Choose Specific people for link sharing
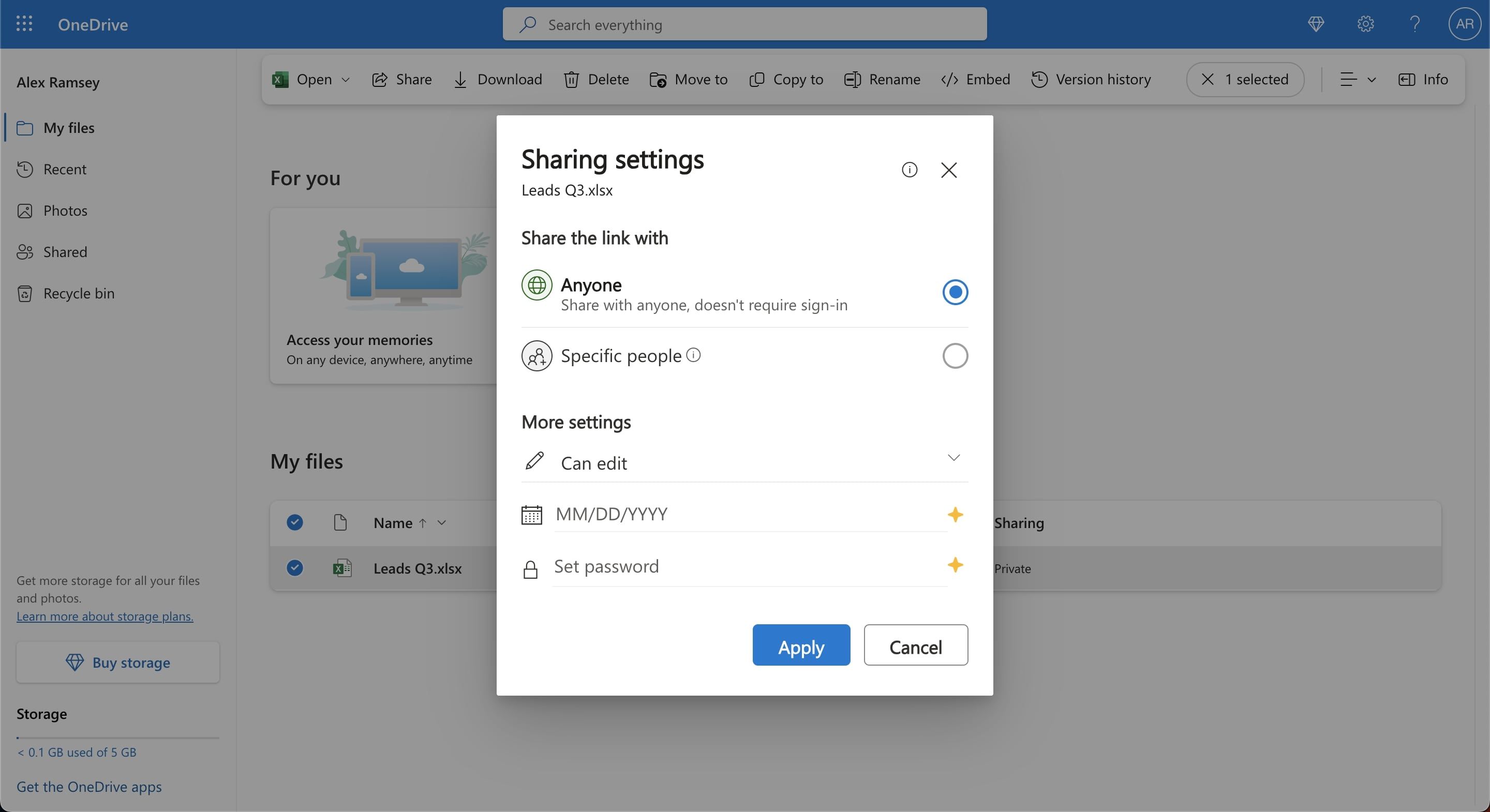 point(955,356)
